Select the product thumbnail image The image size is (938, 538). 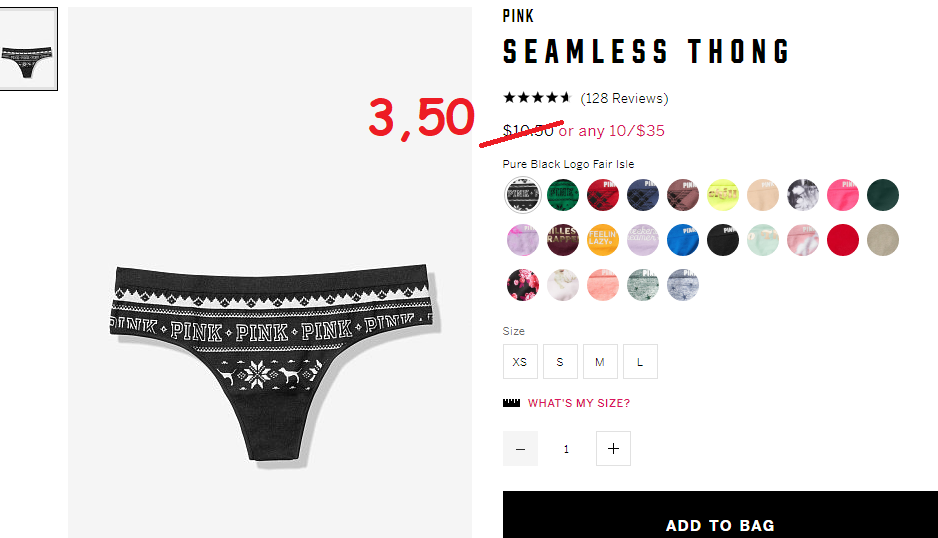(x=28, y=49)
